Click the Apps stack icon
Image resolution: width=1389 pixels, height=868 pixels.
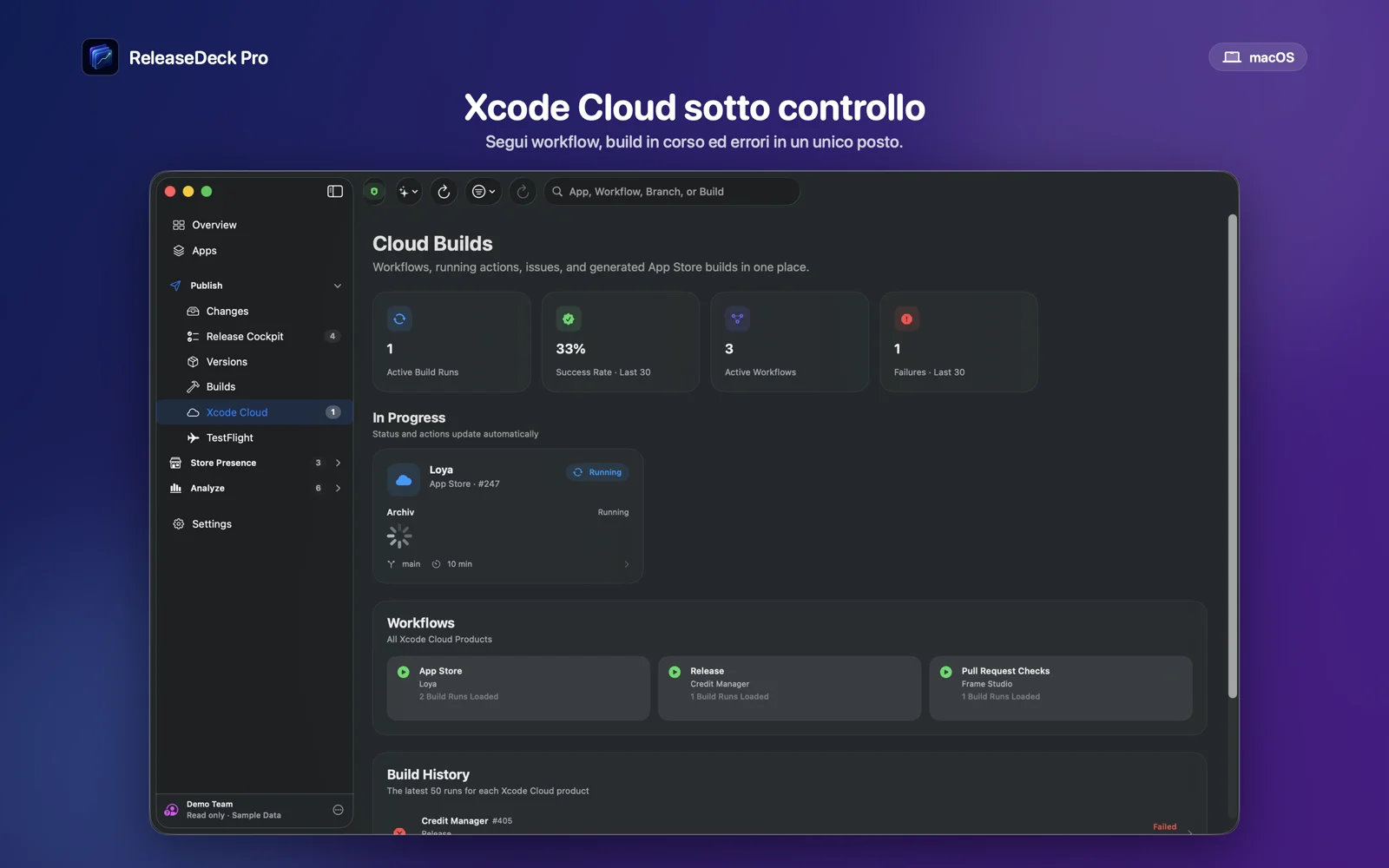pos(179,251)
